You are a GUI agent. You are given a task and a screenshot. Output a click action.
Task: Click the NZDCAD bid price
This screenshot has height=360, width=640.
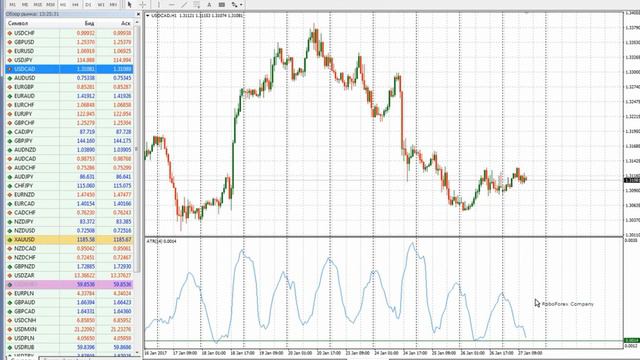pos(86,249)
